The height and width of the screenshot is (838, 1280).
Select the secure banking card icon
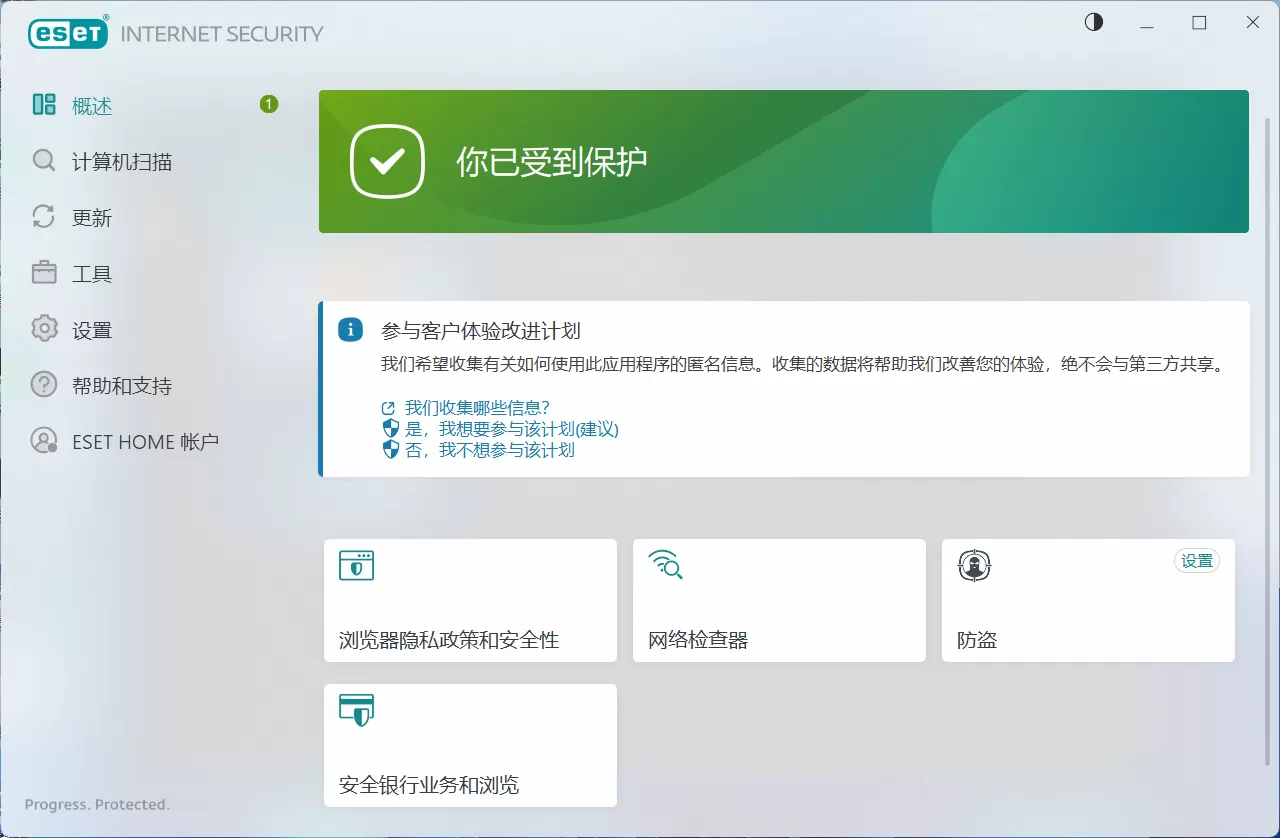357,711
